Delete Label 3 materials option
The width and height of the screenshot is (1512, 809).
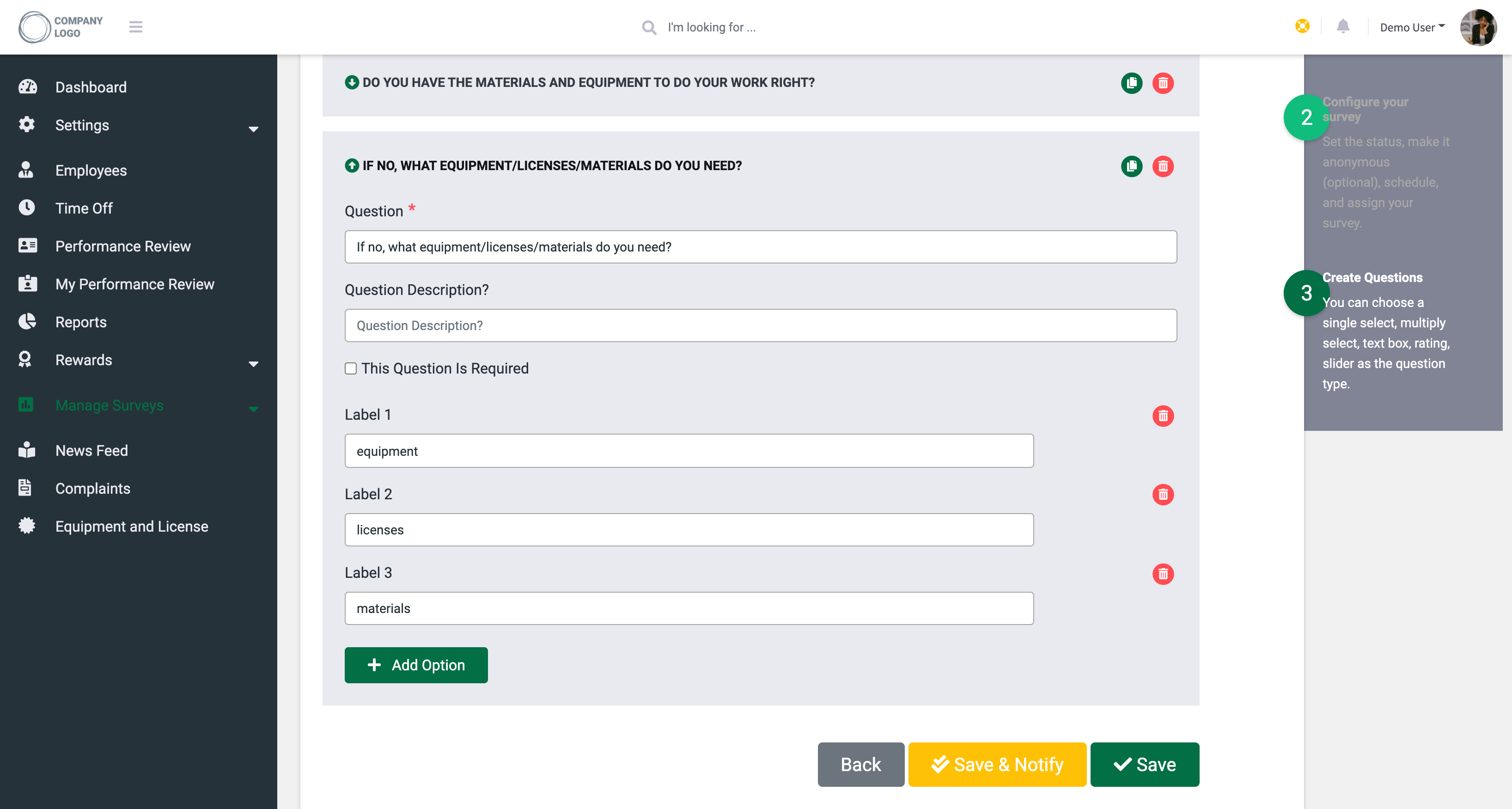1163,574
